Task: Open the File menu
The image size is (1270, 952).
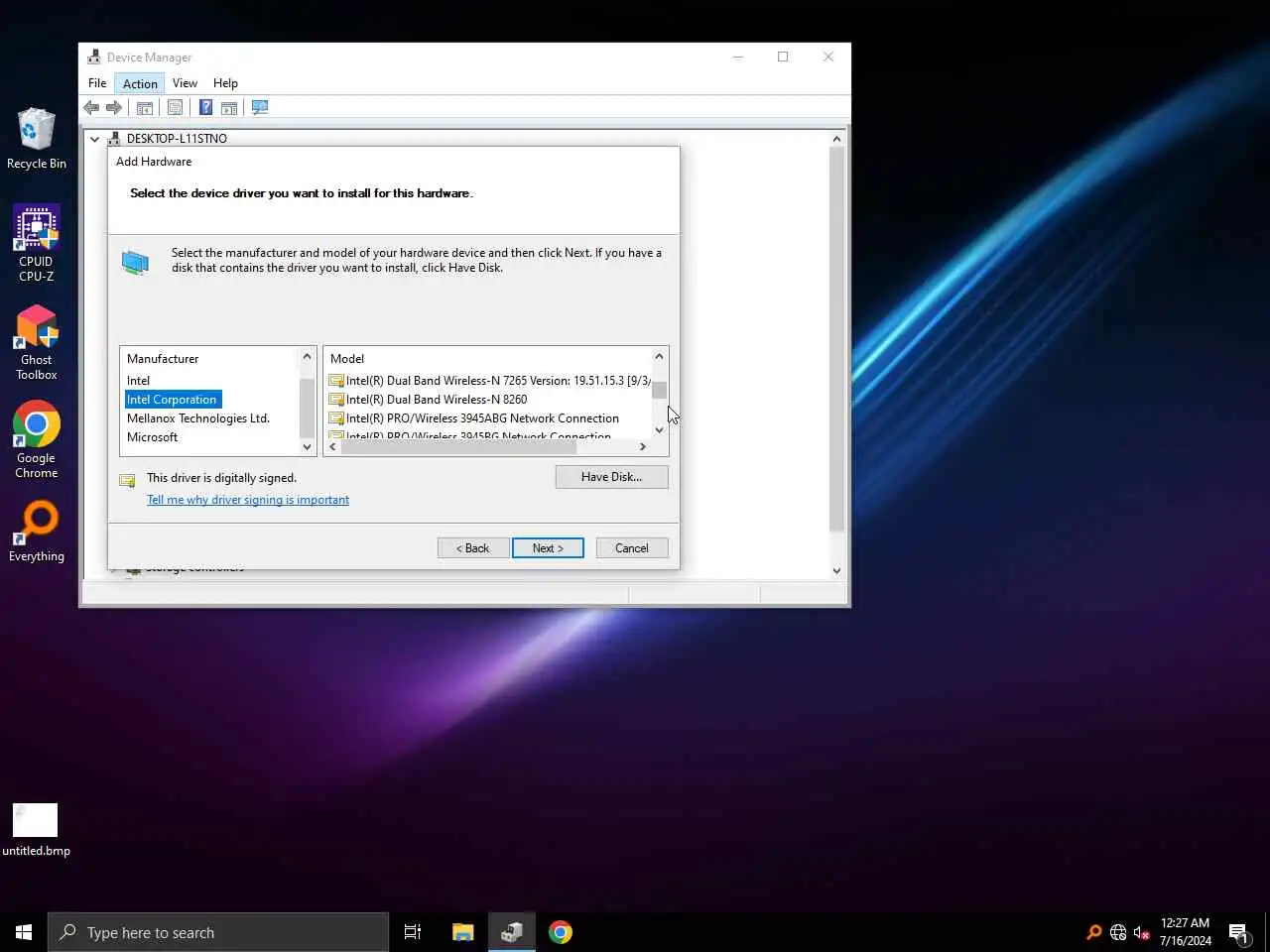Action: pyautogui.click(x=97, y=83)
